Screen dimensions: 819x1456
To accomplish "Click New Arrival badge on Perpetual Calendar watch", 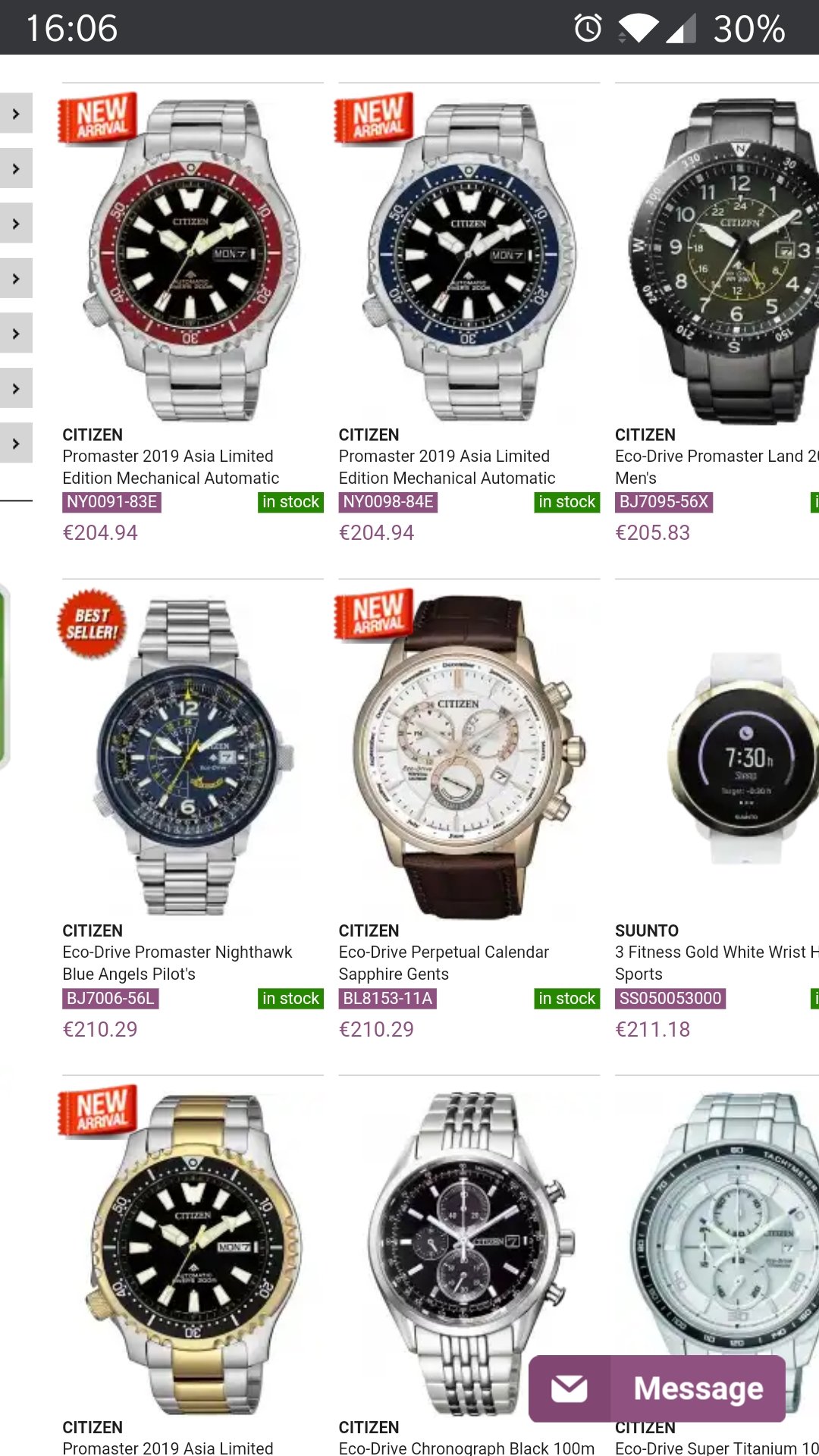I will (375, 614).
